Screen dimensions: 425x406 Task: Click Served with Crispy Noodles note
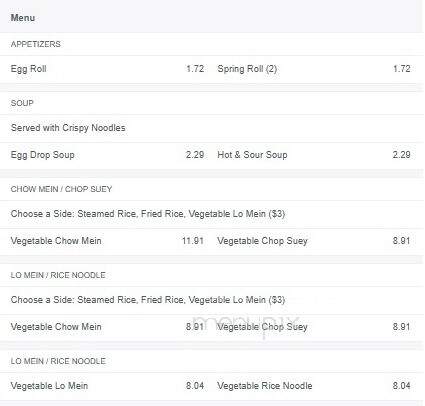(x=68, y=128)
